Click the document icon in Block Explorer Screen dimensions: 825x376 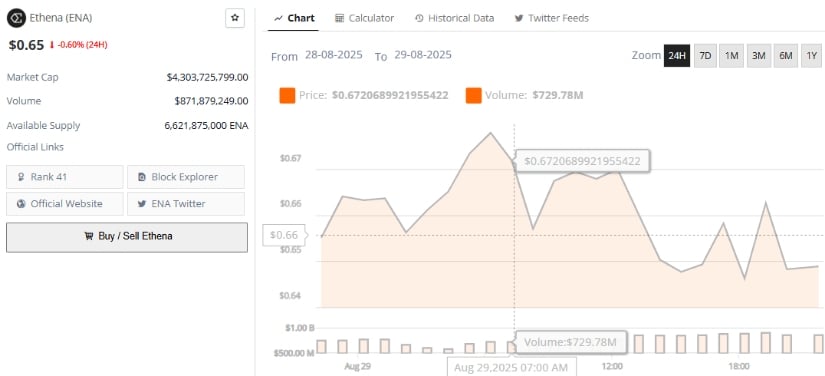(x=142, y=177)
